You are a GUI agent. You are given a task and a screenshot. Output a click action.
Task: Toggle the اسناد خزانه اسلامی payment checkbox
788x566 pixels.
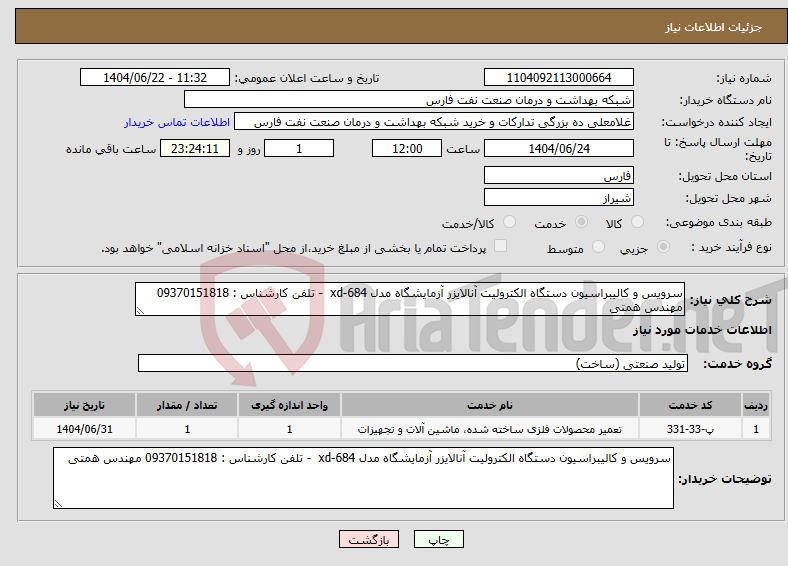point(501,246)
